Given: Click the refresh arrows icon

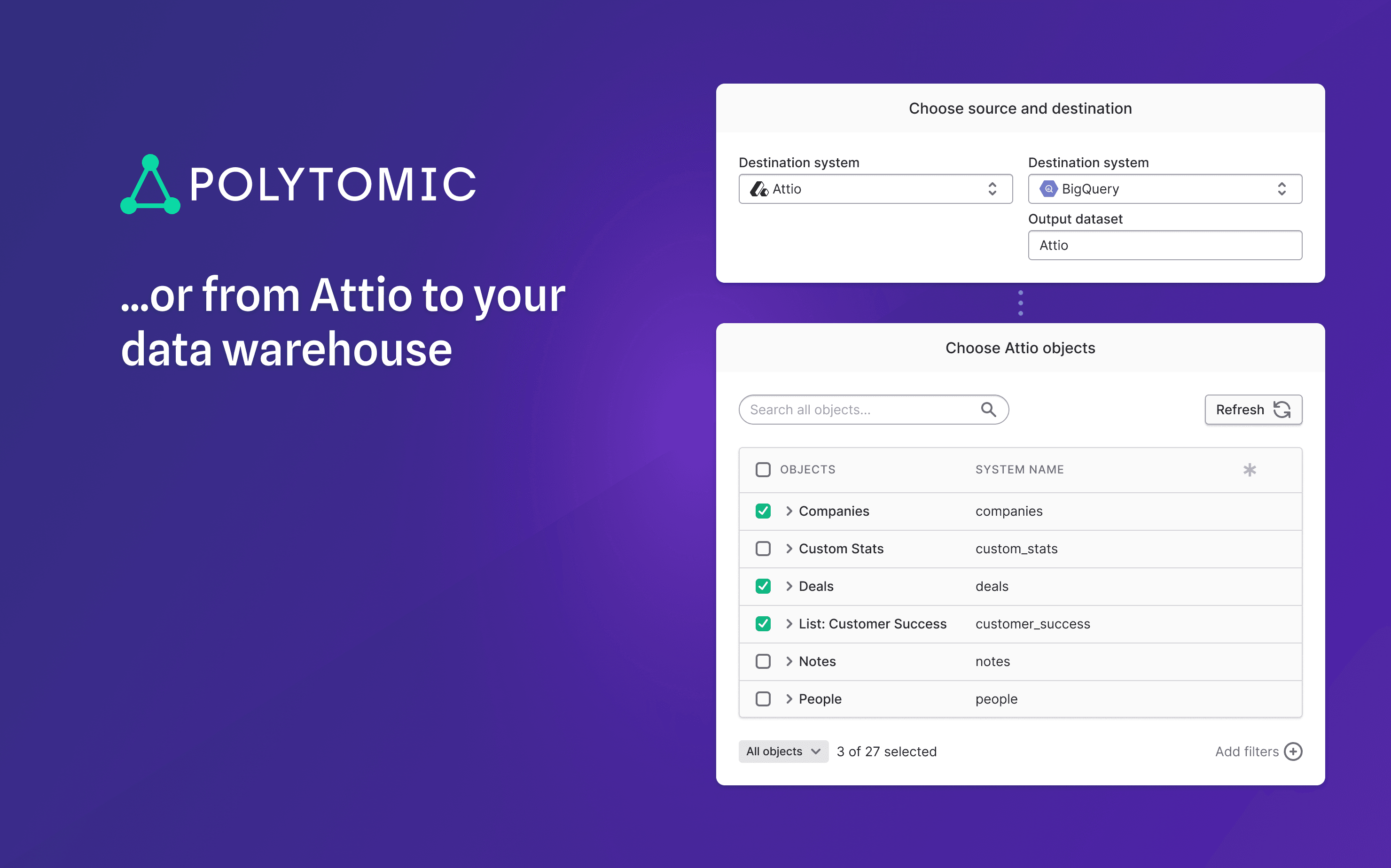Looking at the screenshot, I should pos(1282,409).
